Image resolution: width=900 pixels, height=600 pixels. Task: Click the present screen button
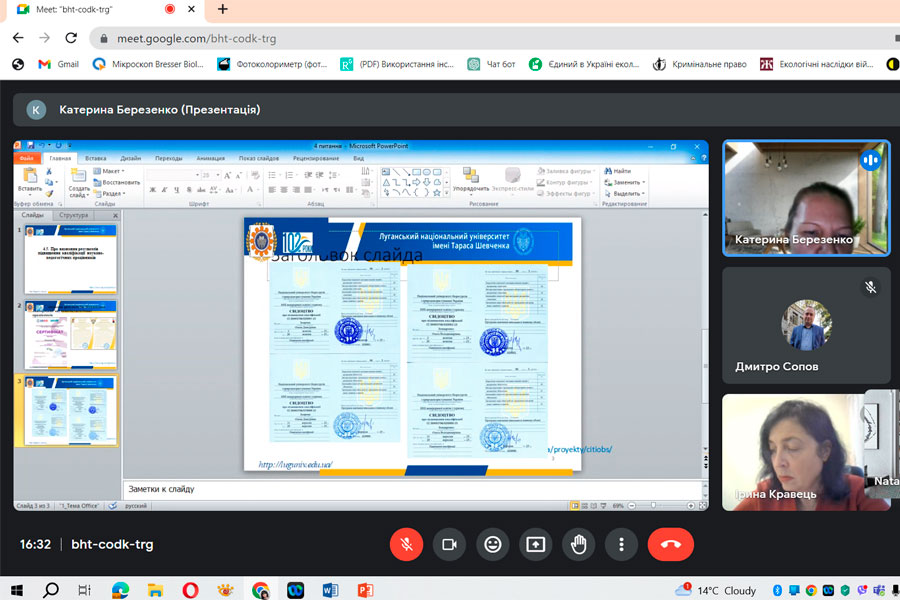coord(535,544)
